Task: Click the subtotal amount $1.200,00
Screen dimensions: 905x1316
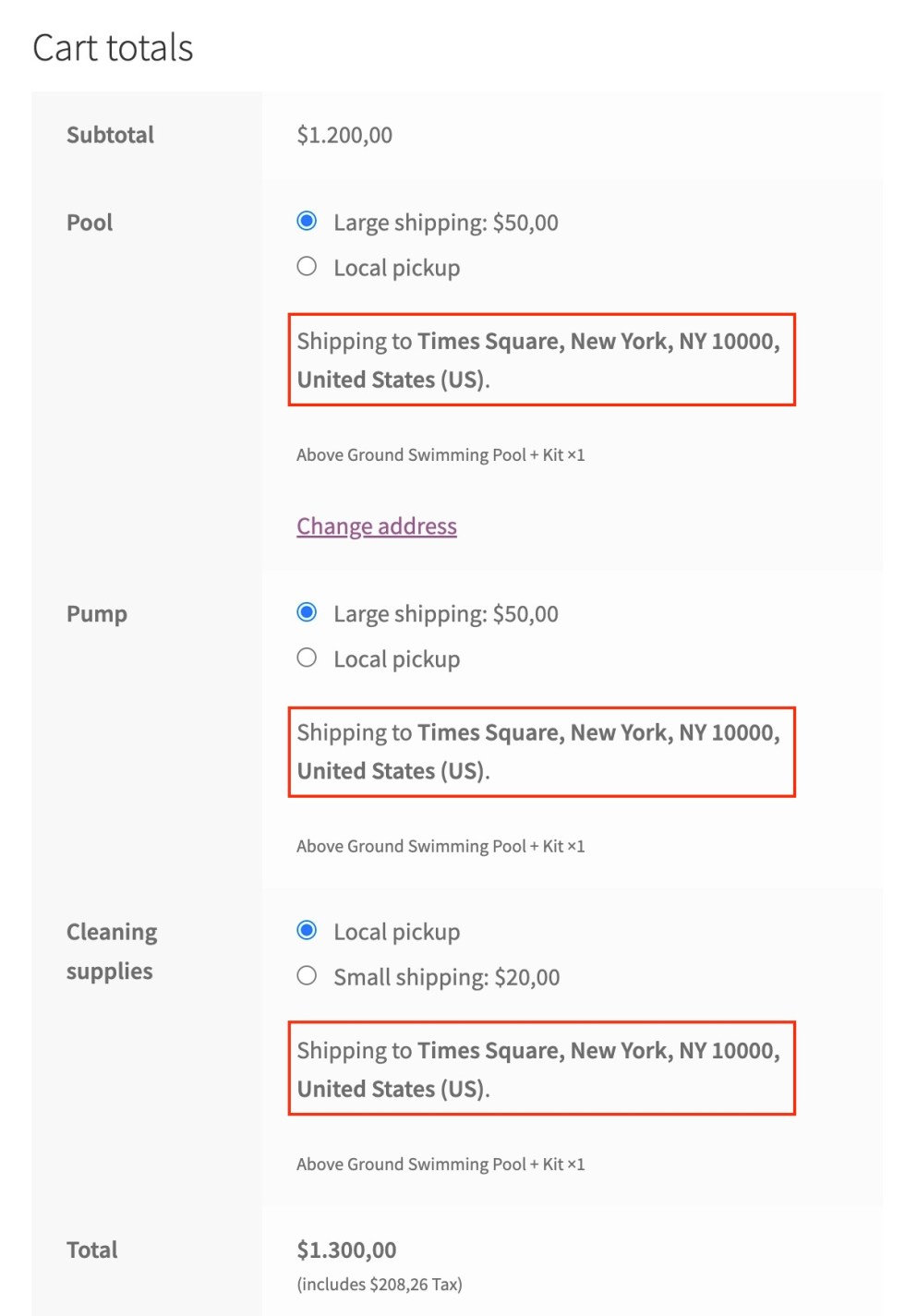Action: [x=344, y=135]
